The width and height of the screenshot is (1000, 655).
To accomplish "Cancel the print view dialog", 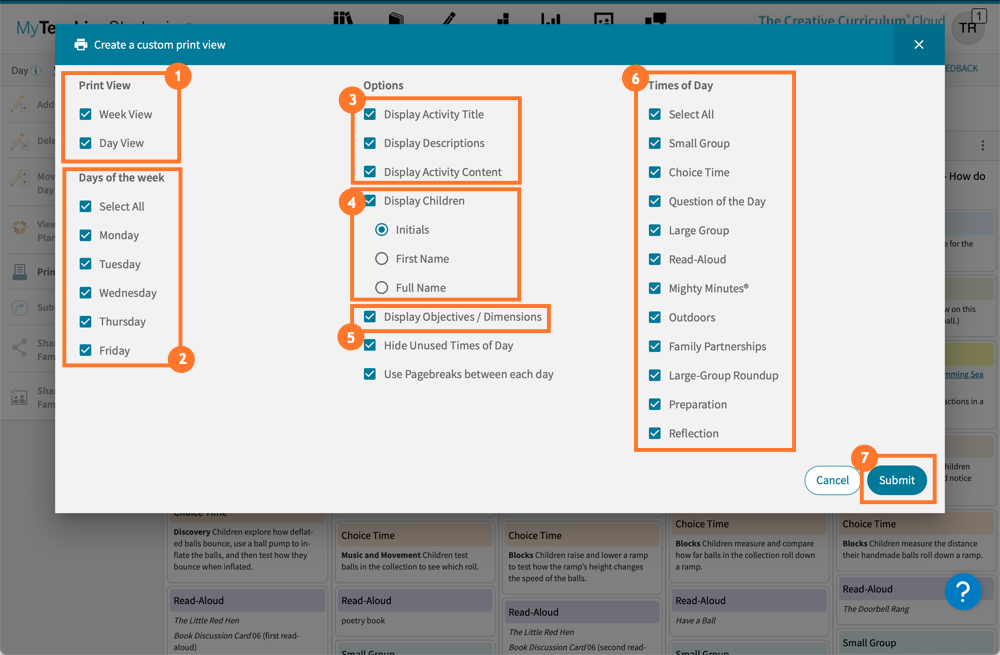I will 832,480.
